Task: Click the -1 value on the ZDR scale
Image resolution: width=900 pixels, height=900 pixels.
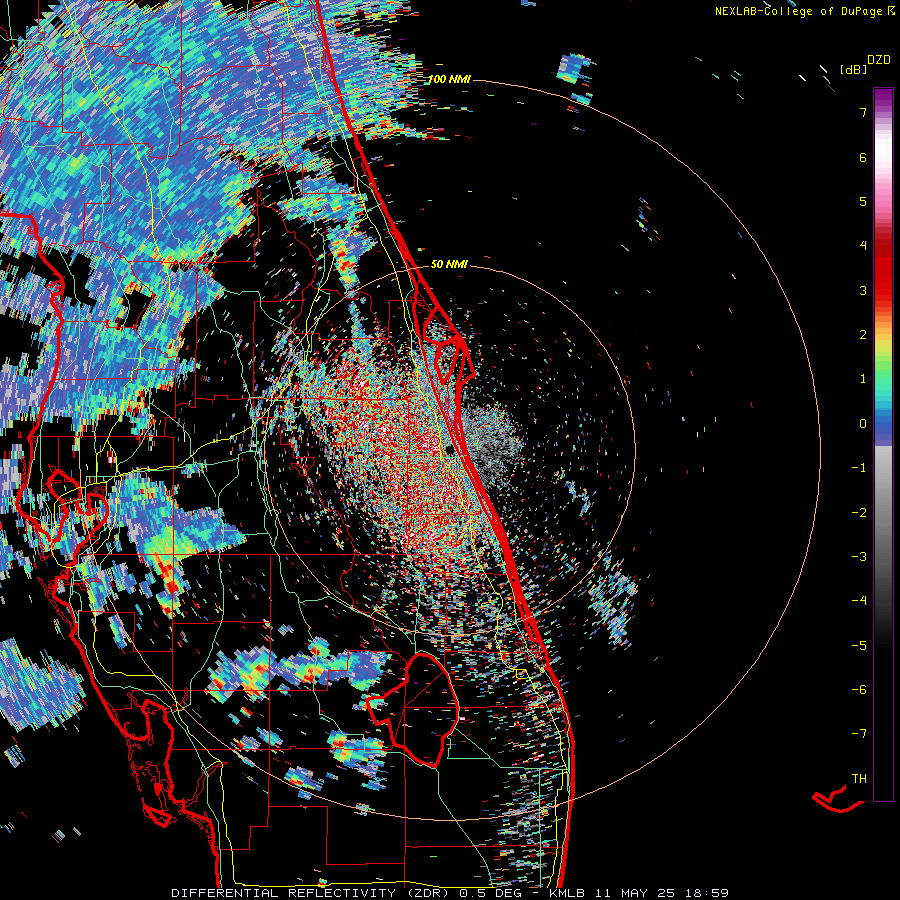Action: pos(859,468)
